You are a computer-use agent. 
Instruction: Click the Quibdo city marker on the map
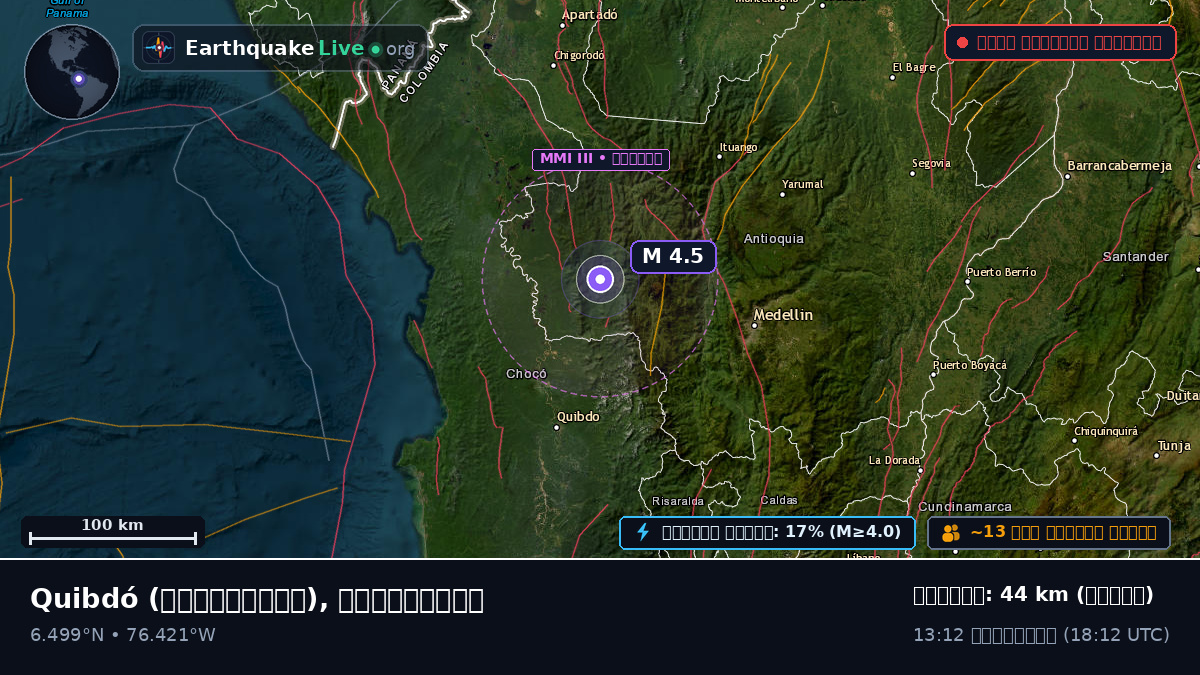point(557,427)
